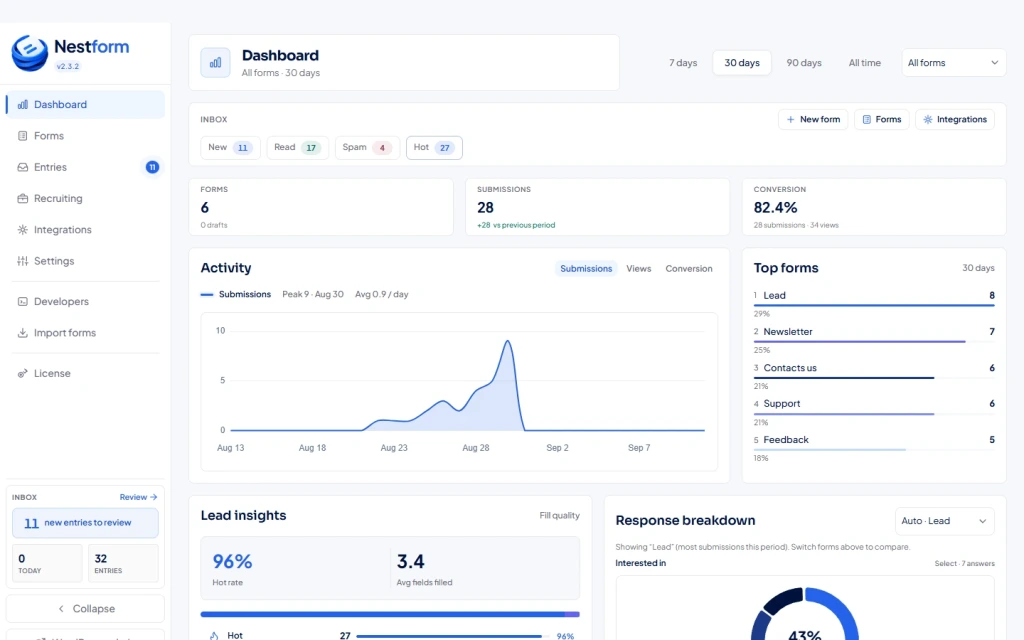Click 11 new entries to review
The image size is (1024, 640).
pos(86,523)
